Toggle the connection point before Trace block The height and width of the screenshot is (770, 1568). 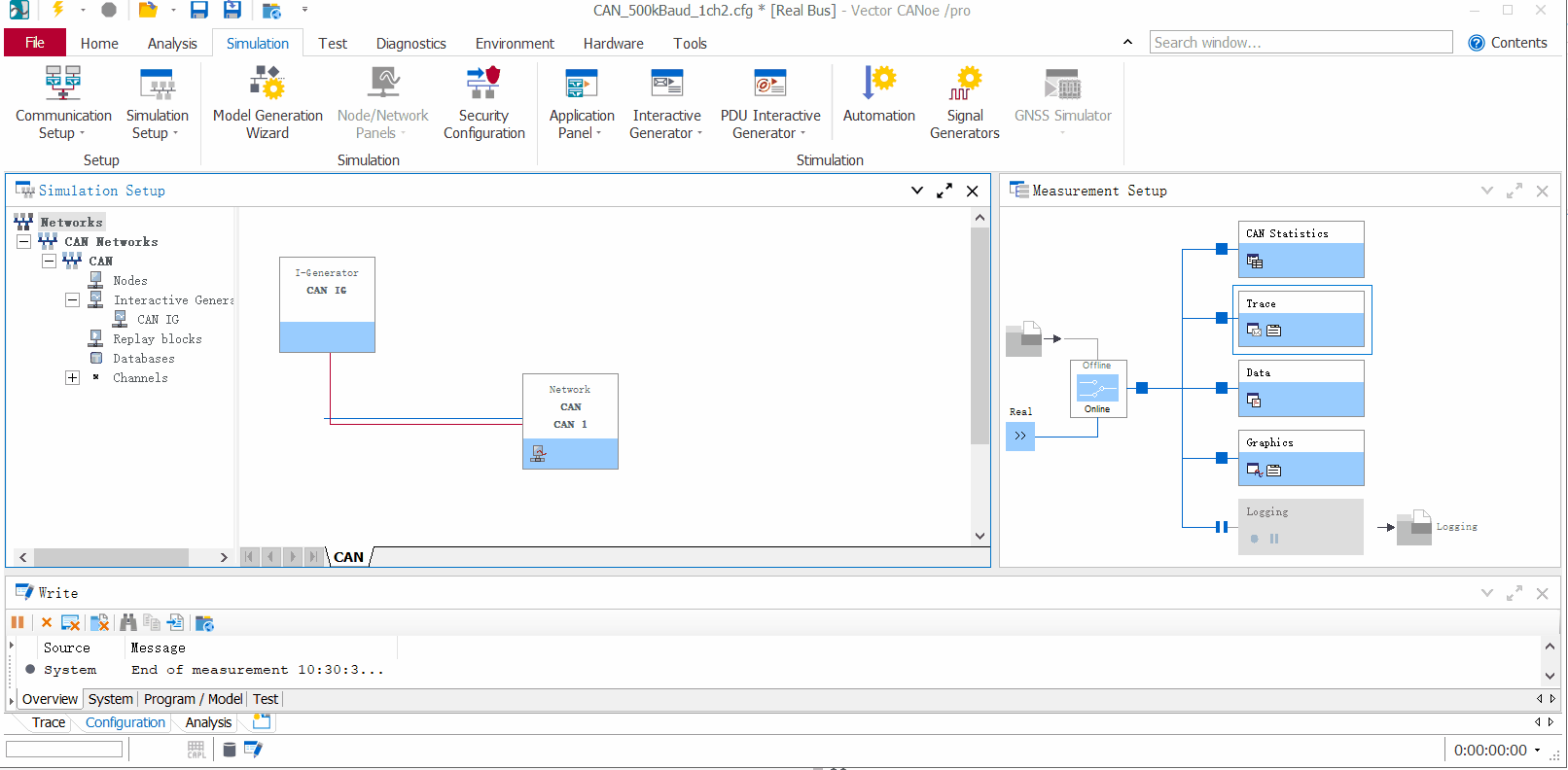point(1222,318)
